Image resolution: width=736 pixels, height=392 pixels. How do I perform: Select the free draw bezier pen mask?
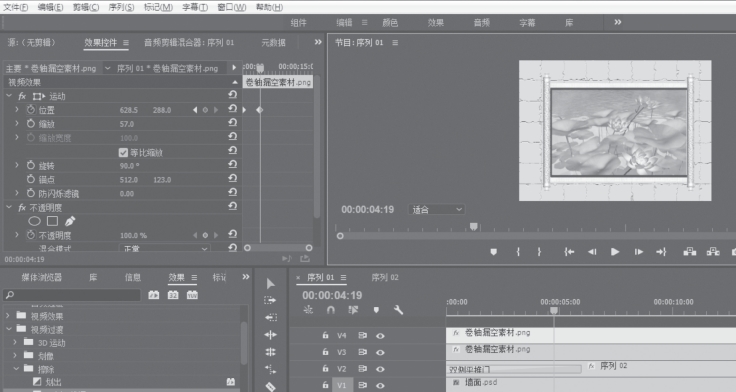(70, 221)
